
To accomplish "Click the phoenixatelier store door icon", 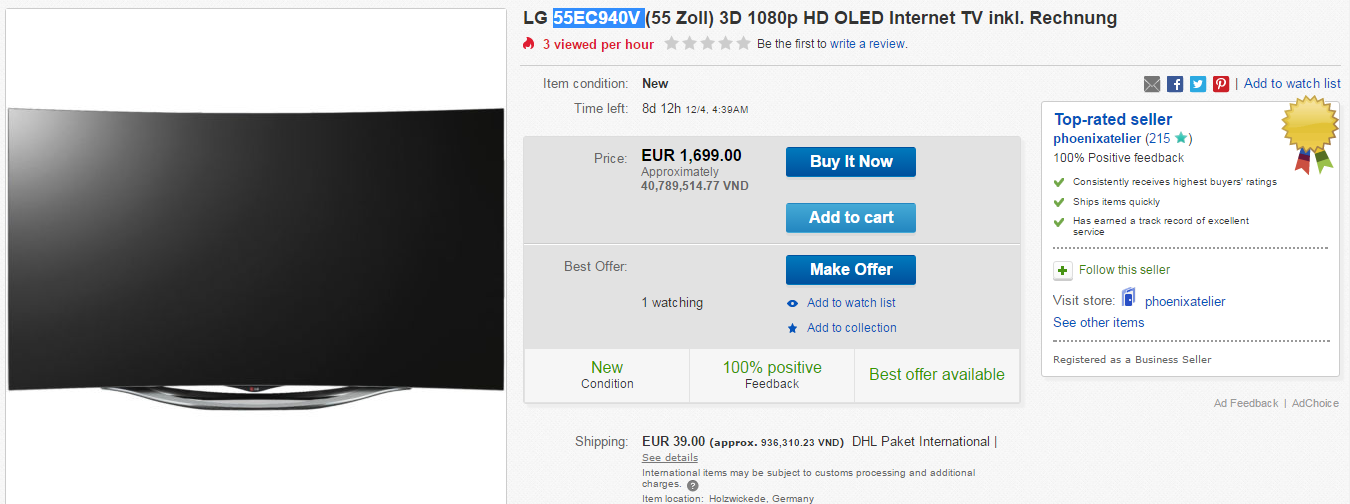I will point(1129,298).
